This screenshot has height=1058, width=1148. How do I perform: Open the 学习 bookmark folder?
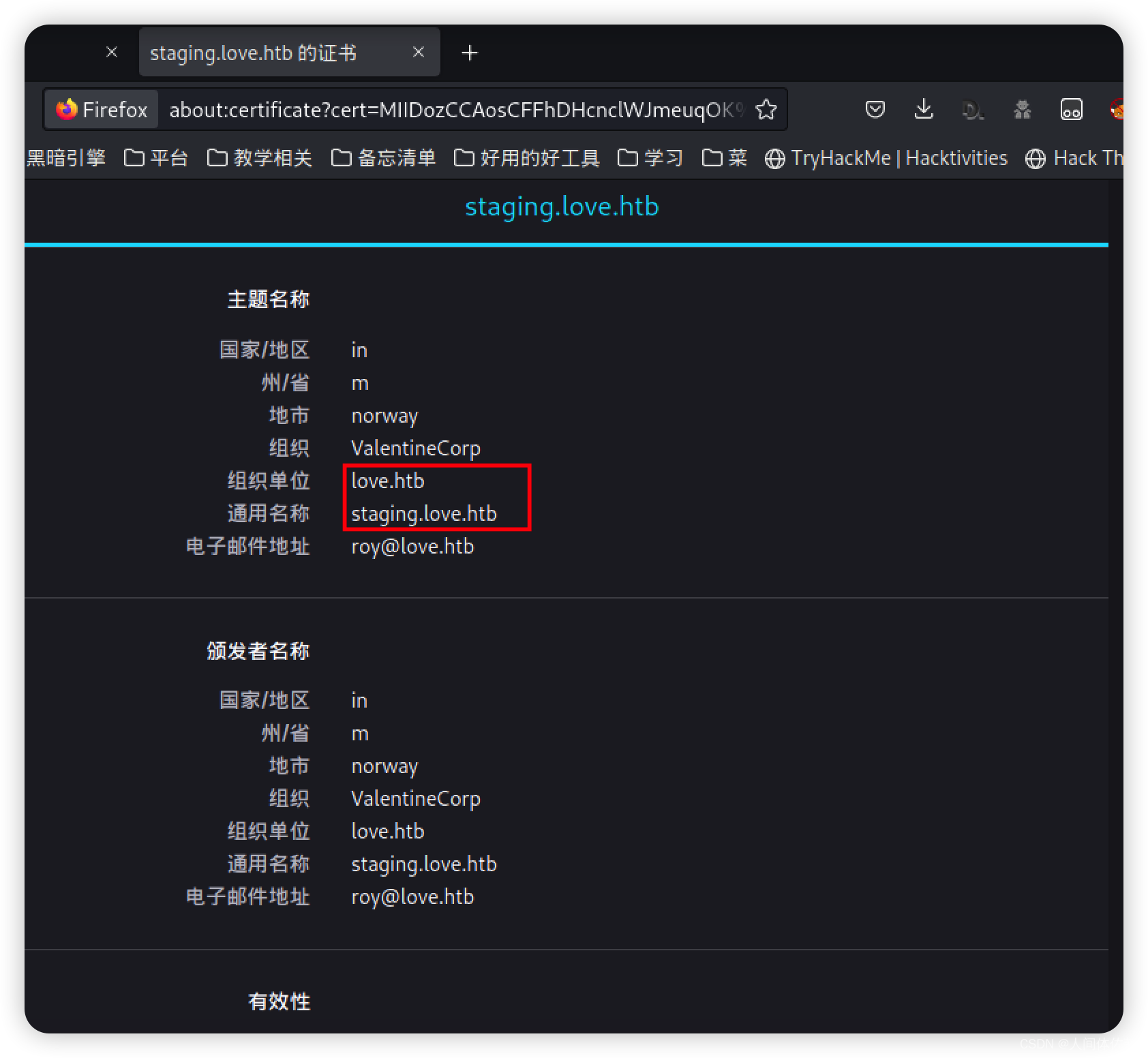click(650, 158)
